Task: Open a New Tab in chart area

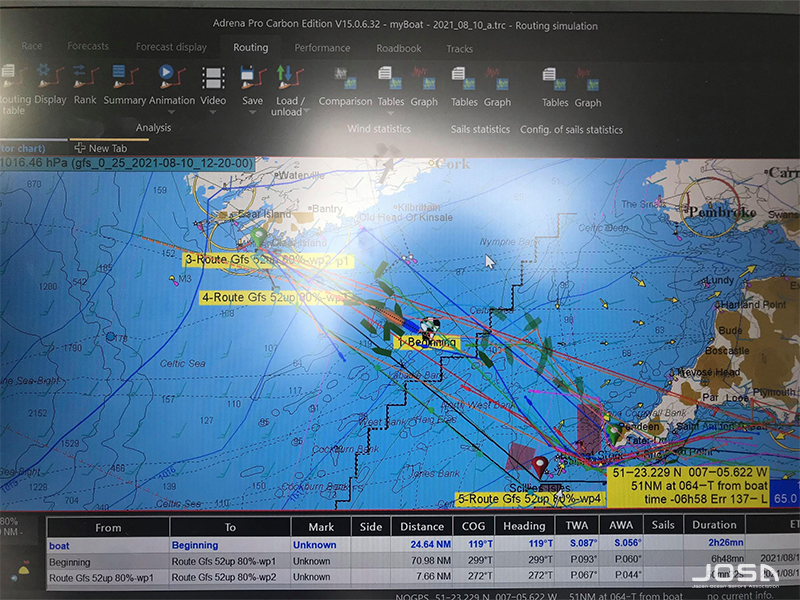Action: [x=101, y=148]
